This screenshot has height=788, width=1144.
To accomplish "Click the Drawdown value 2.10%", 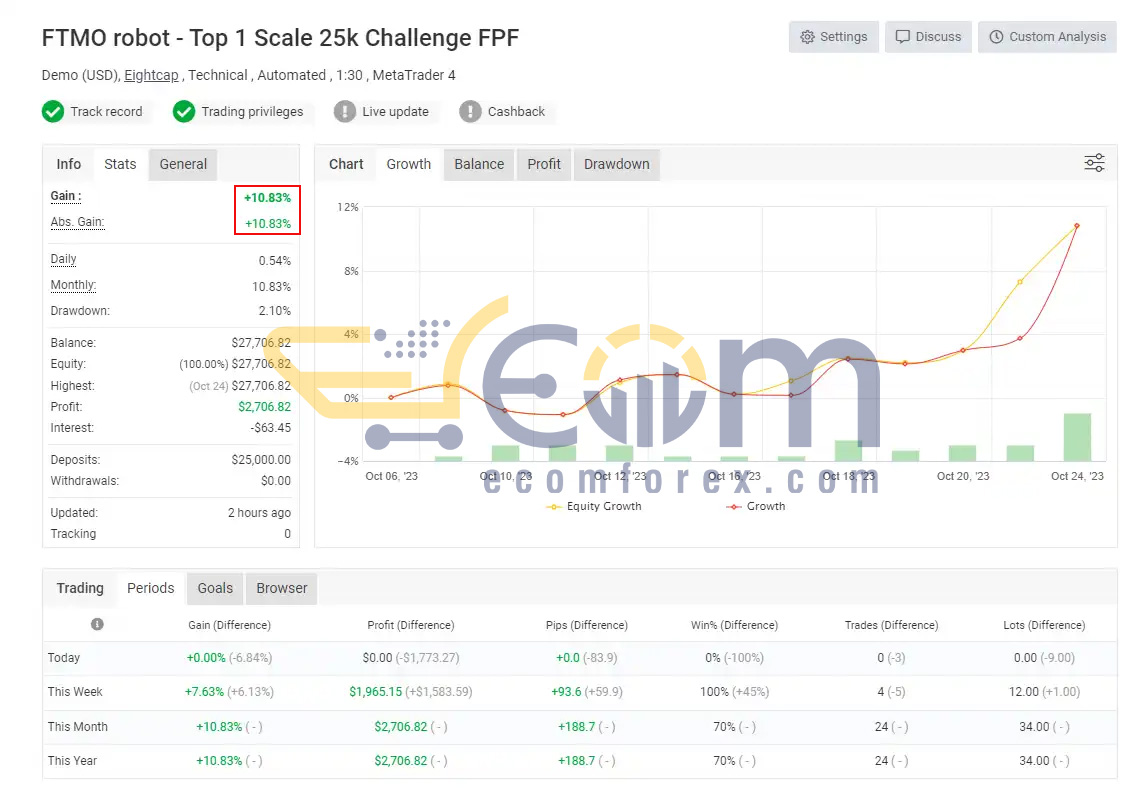I will (x=274, y=311).
